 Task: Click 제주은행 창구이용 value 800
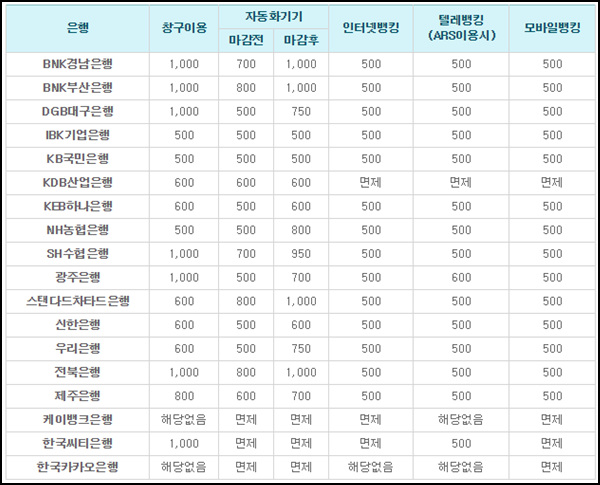[x=184, y=396]
